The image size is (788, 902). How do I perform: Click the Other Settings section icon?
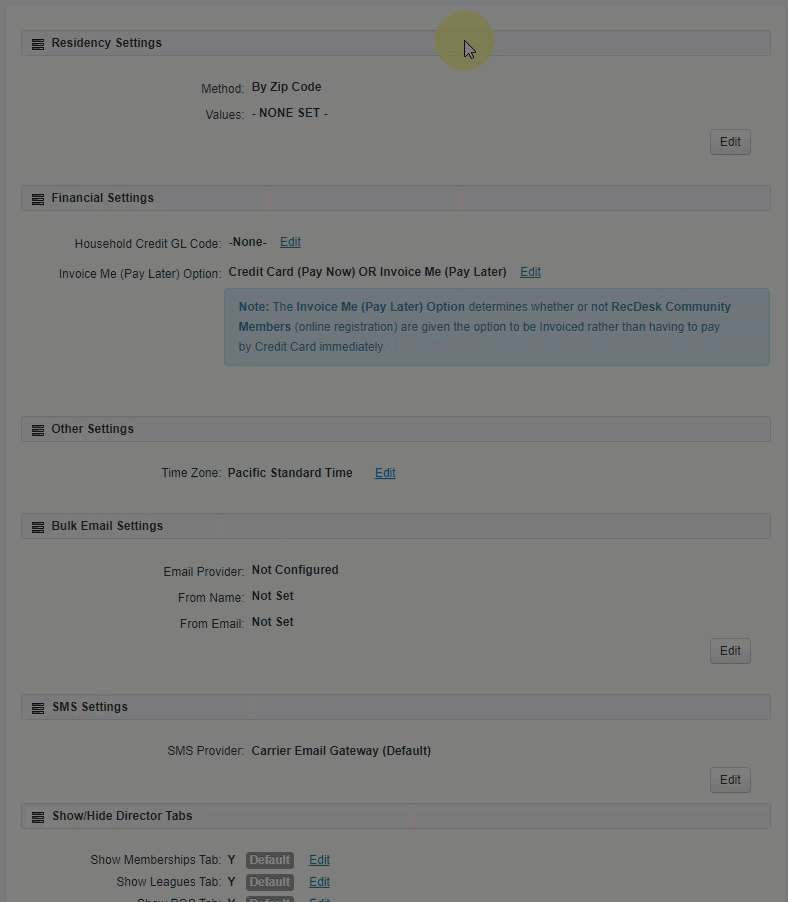pyautogui.click(x=38, y=430)
